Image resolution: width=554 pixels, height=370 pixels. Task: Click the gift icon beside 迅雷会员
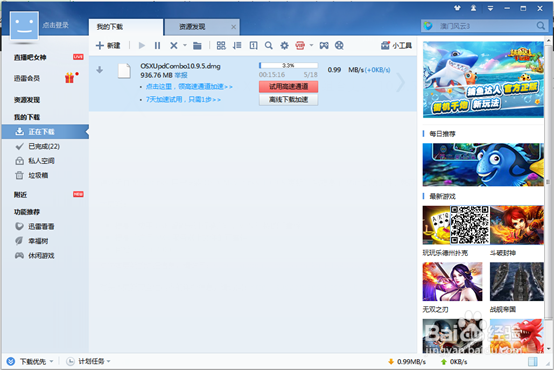click(70, 78)
